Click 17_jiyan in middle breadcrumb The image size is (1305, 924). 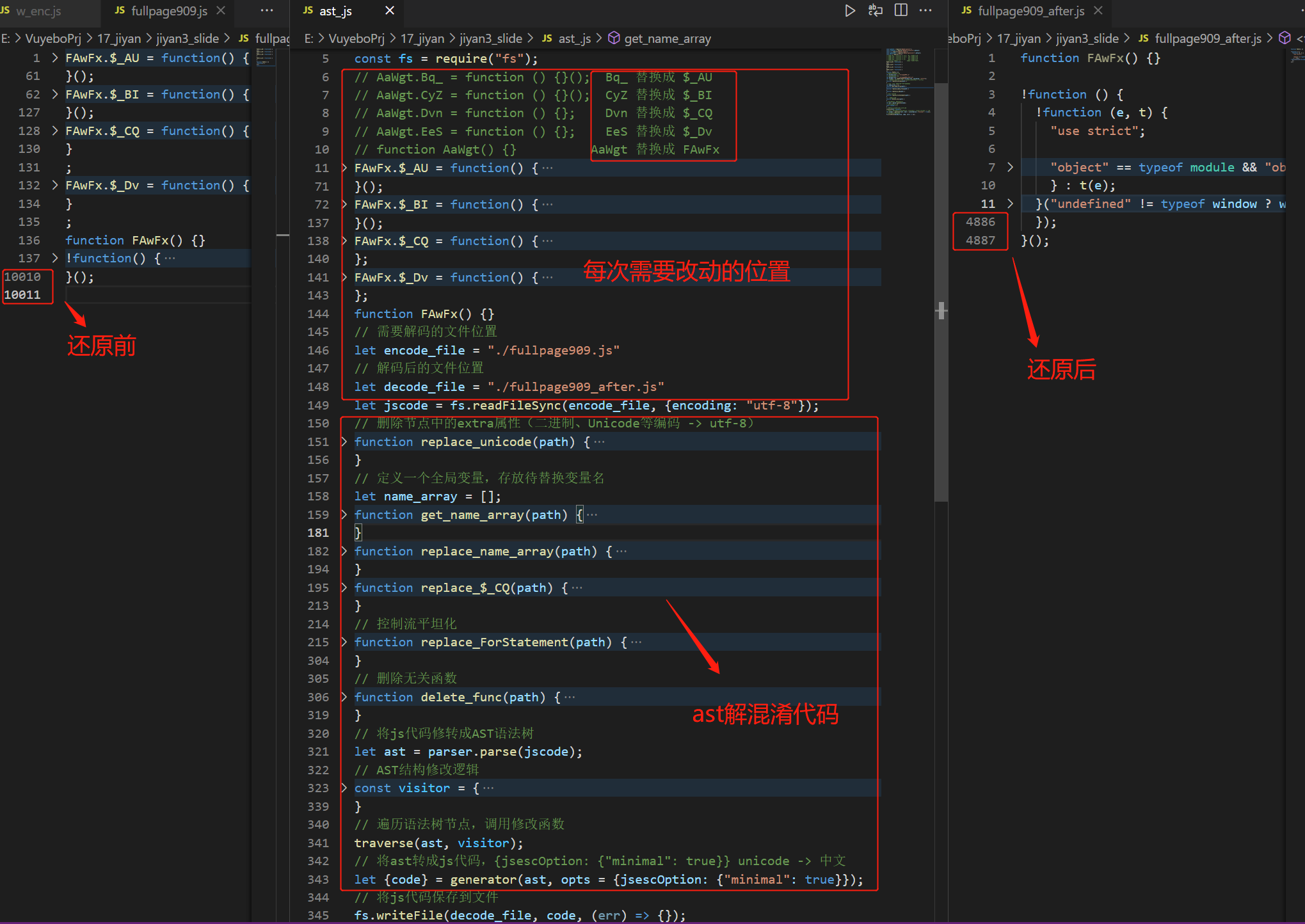pos(422,39)
